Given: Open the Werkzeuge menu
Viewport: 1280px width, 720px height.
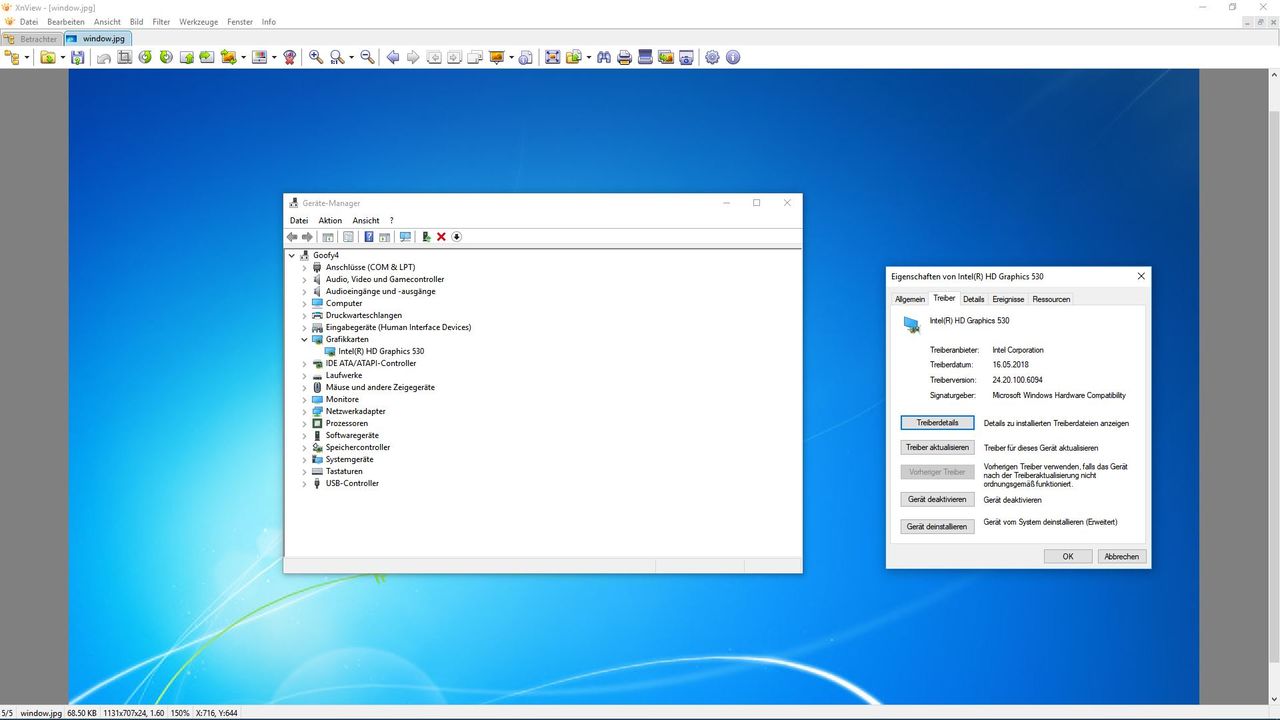Looking at the screenshot, I should [199, 21].
